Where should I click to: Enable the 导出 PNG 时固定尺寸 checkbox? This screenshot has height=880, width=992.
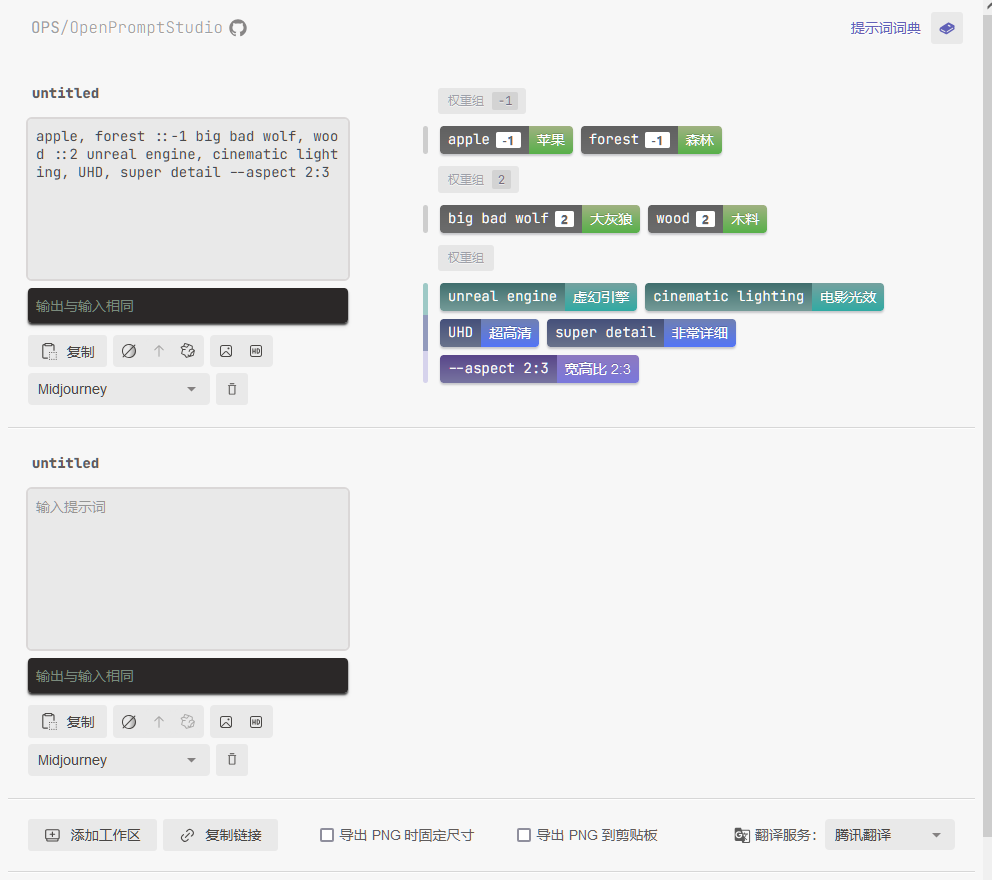coord(325,834)
